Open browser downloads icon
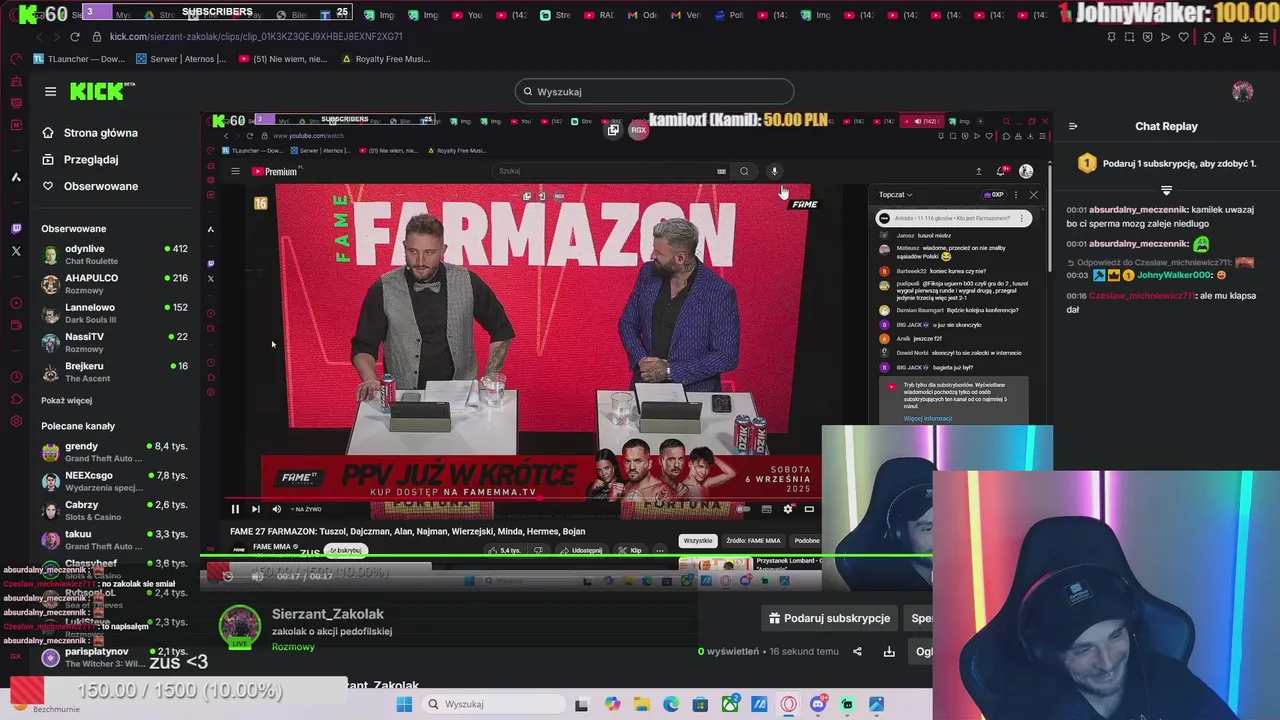Screen dimensions: 1280x720 1246,37
